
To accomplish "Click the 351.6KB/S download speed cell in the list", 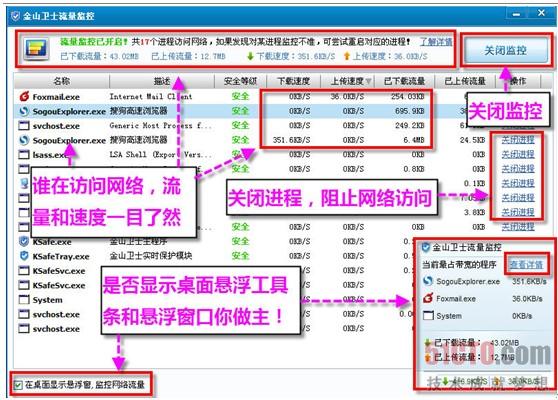I will click(x=292, y=140).
